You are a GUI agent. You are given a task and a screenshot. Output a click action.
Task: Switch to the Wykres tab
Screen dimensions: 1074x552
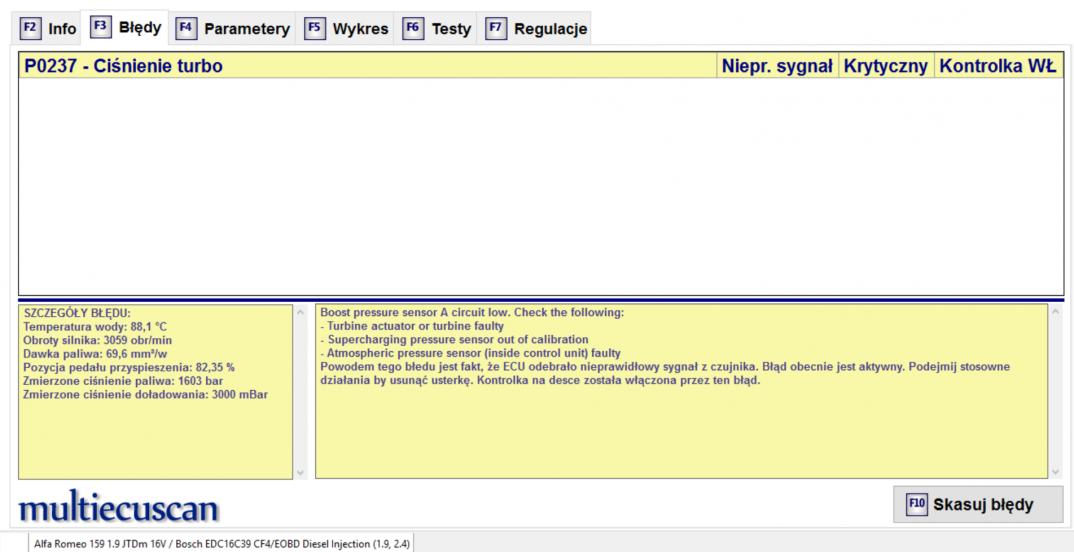click(347, 29)
